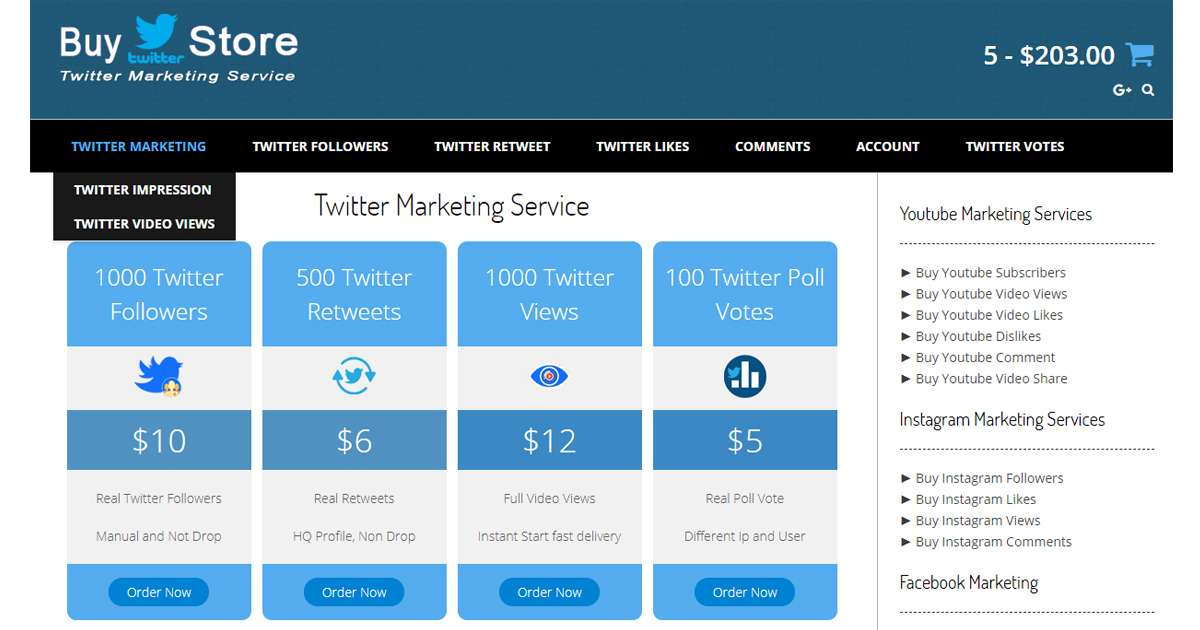Screen dimensions: 1200x630
Task: Select Twitter Video Views submenu item
Action: point(144,224)
